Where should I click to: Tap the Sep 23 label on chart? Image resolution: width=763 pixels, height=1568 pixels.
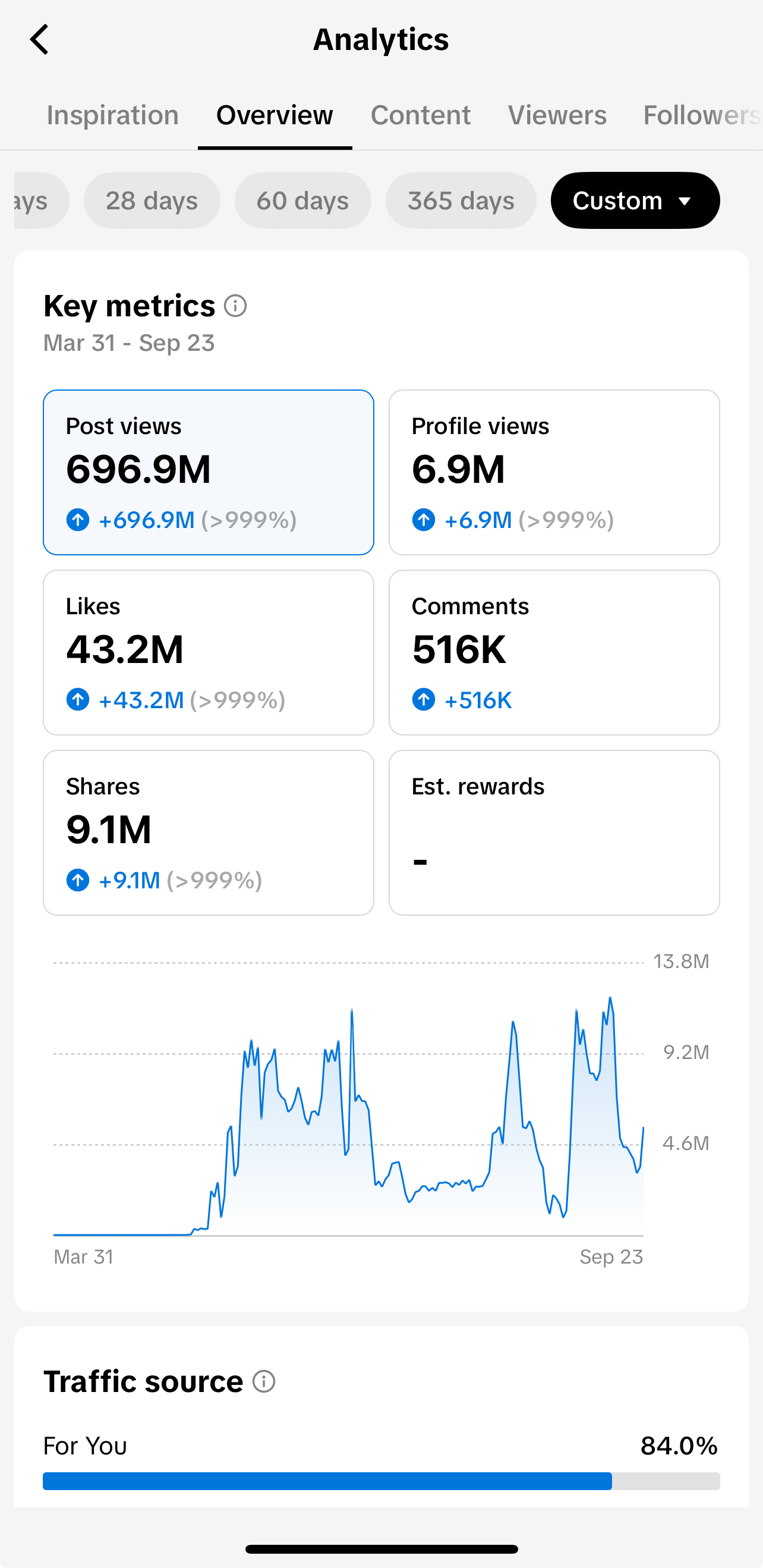(611, 1258)
